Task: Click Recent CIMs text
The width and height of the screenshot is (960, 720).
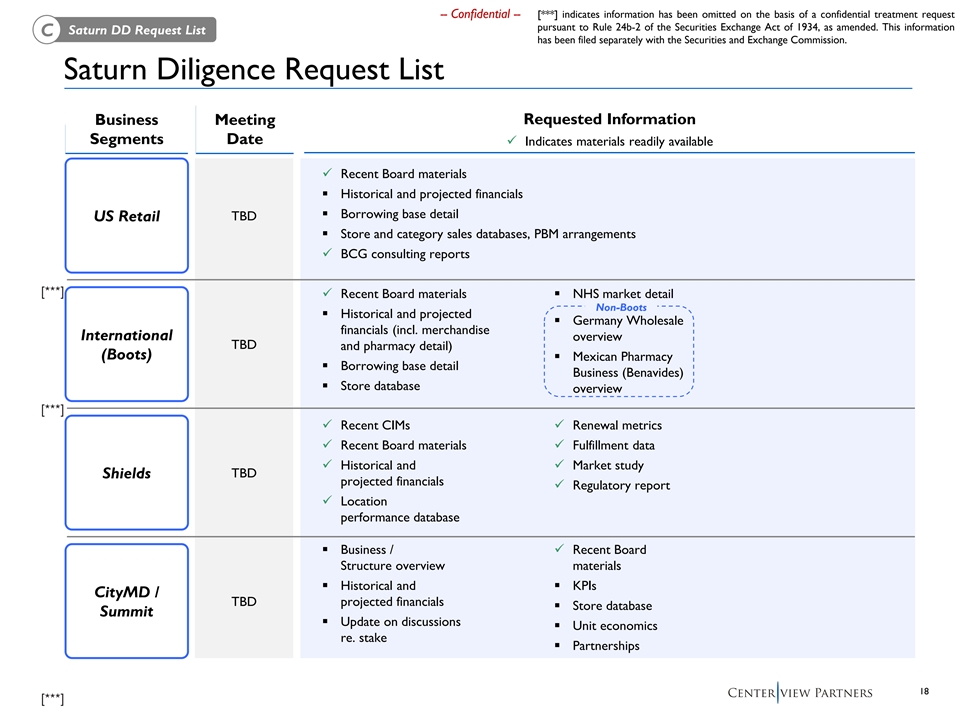Action: pos(375,425)
